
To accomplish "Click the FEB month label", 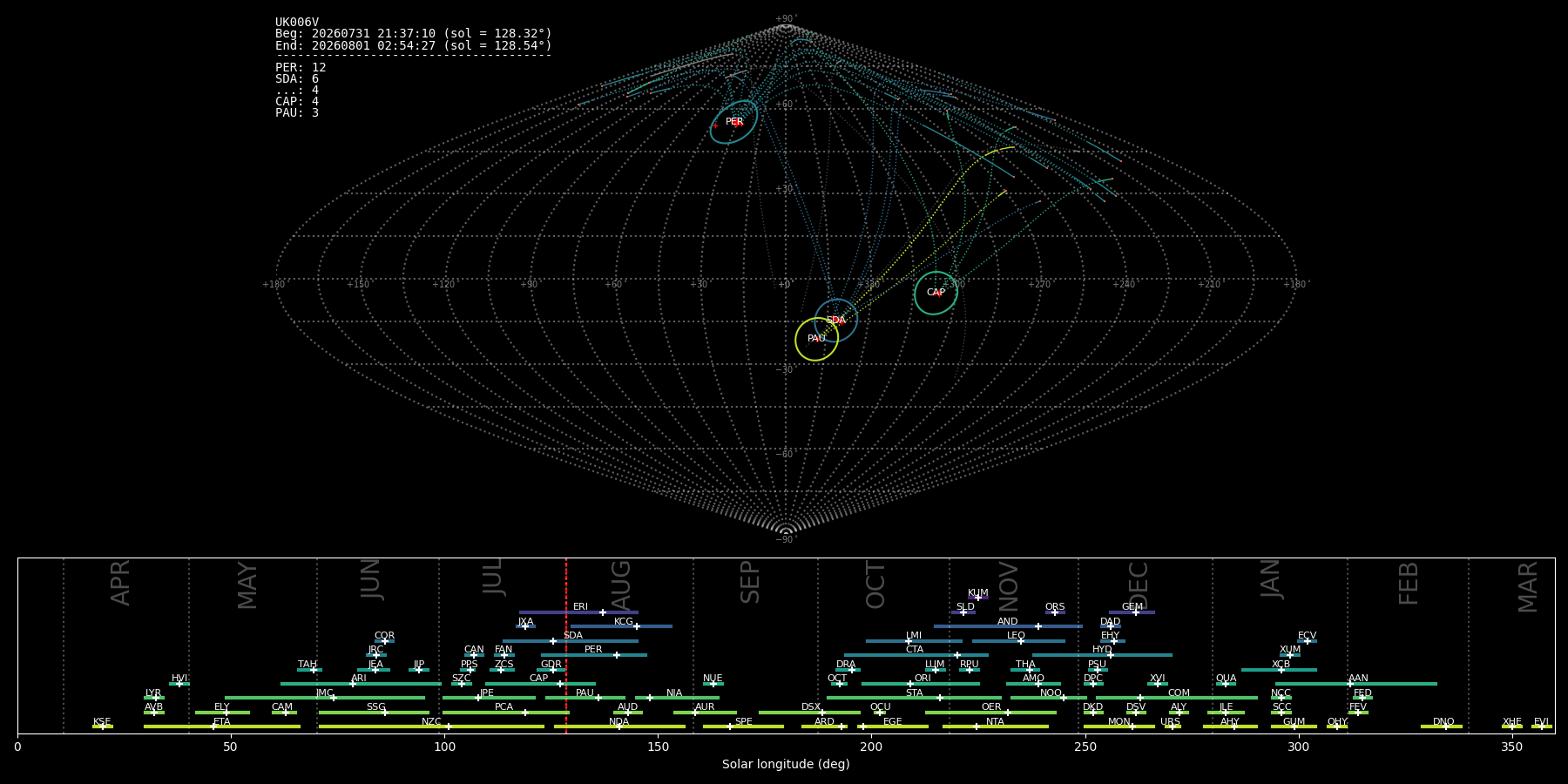I will tap(1409, 584).
